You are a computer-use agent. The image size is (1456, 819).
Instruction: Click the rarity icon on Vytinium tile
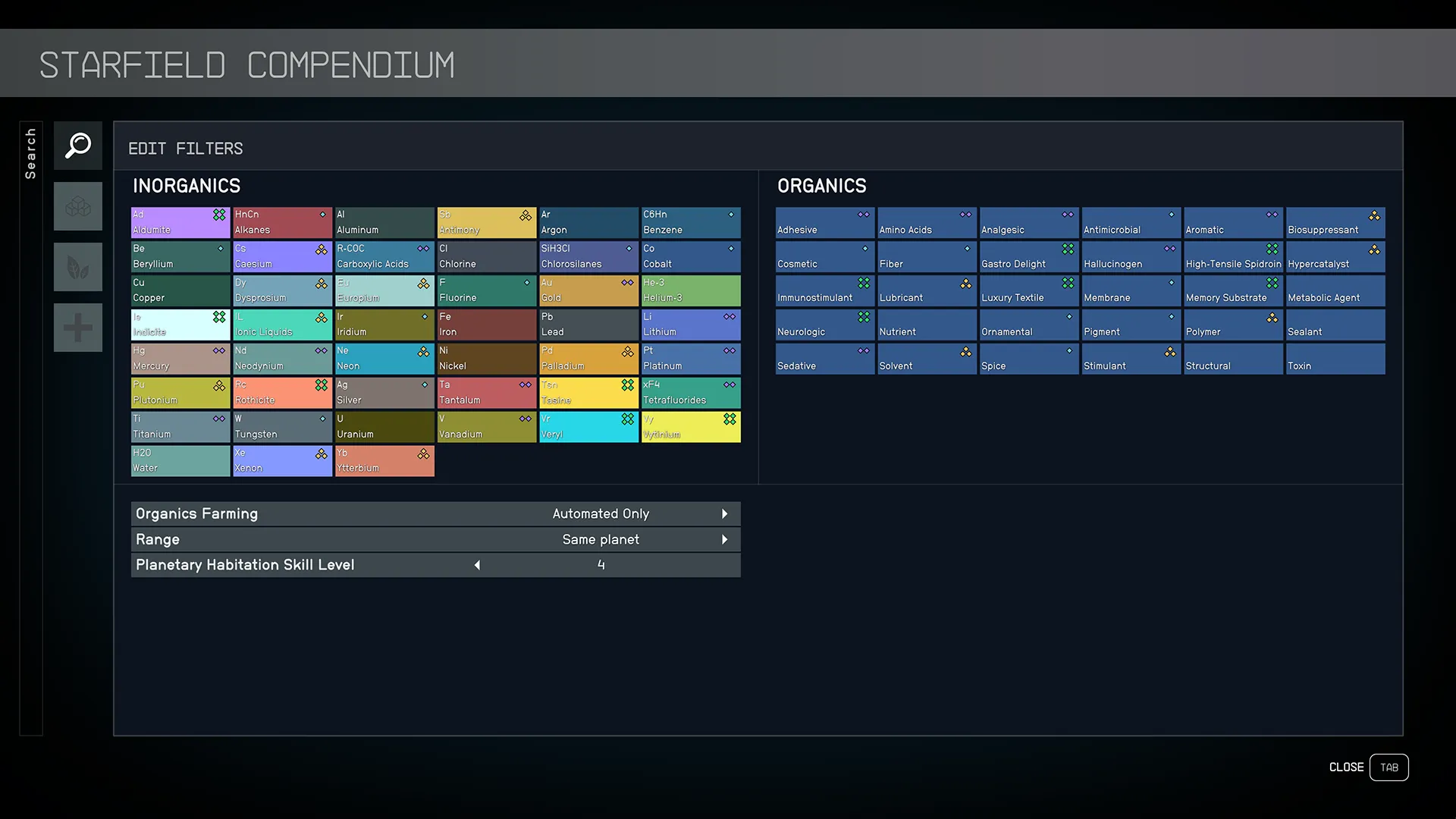pyautogui.click(x=730, y=419)
